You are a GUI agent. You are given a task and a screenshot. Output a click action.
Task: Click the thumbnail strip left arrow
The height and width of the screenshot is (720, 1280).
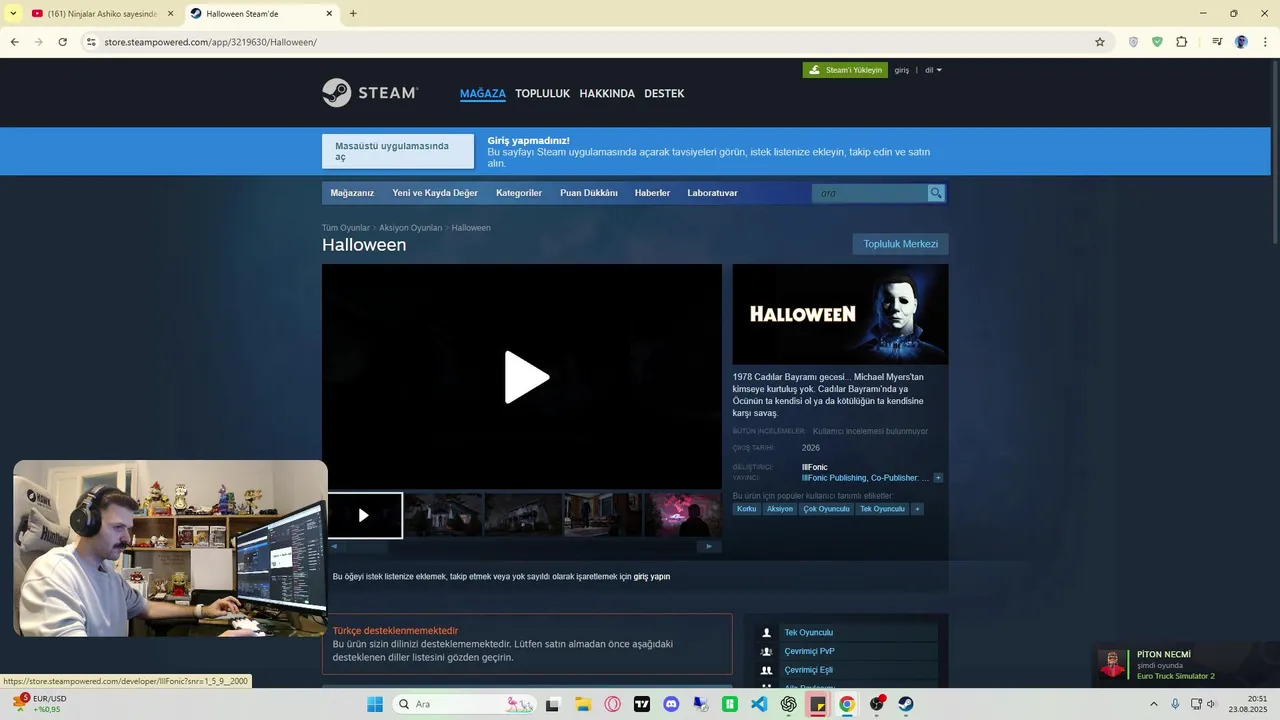pyautogui.click(x=334, y=546)
